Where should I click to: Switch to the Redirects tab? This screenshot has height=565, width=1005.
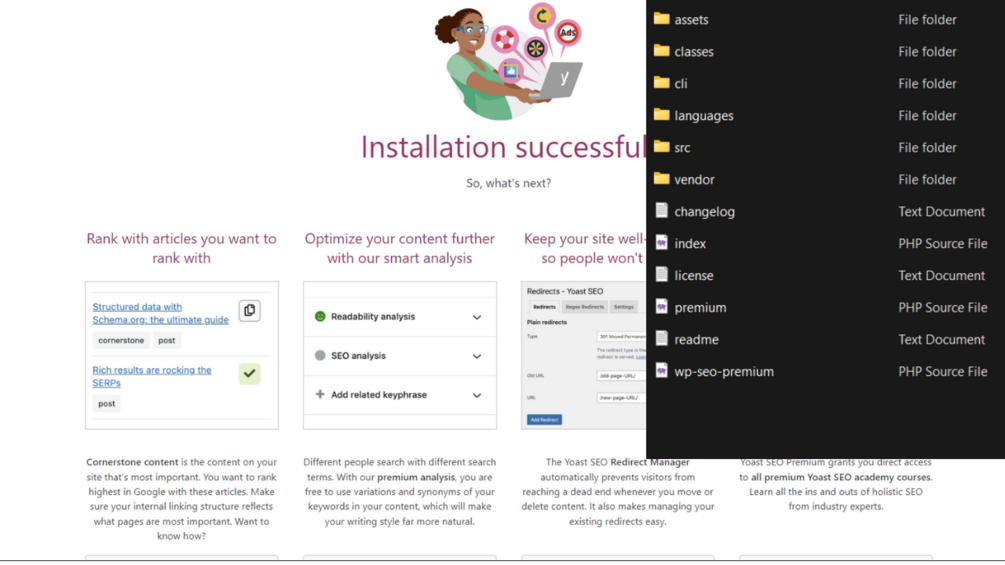(544, 307)
